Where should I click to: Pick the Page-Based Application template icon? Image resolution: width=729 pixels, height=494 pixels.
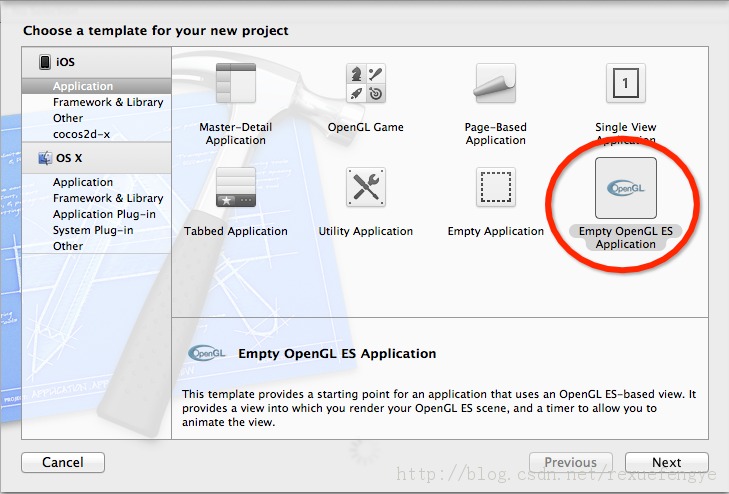[496, 83]
